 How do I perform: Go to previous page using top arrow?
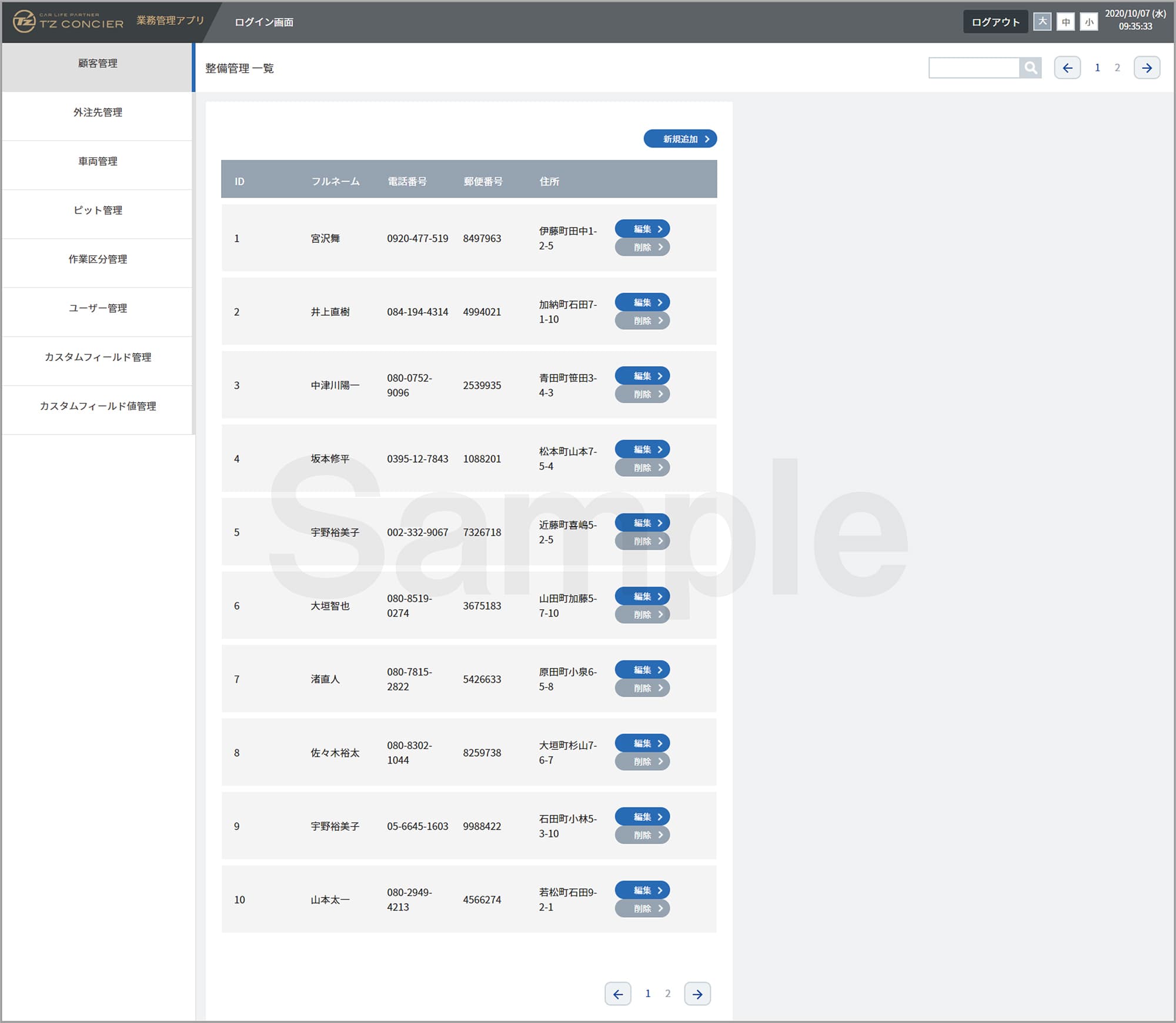[1067, 68]
